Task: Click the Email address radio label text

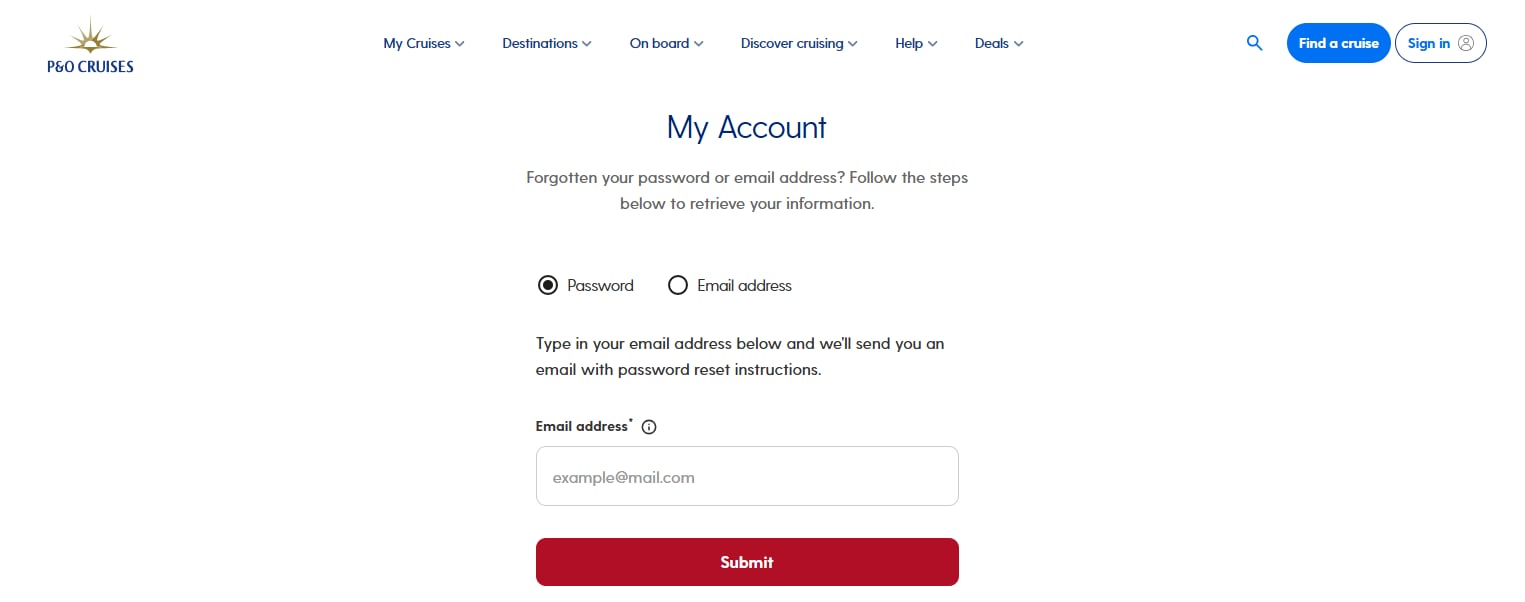Action: [x=744, y=286]
